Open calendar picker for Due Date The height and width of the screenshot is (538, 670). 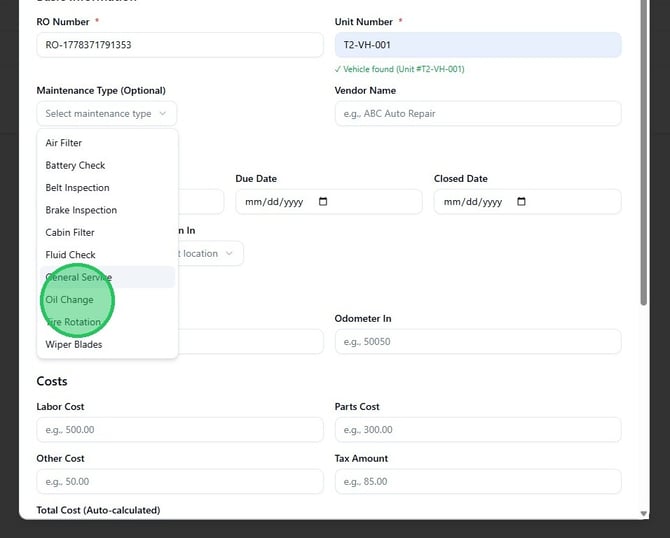323,201
